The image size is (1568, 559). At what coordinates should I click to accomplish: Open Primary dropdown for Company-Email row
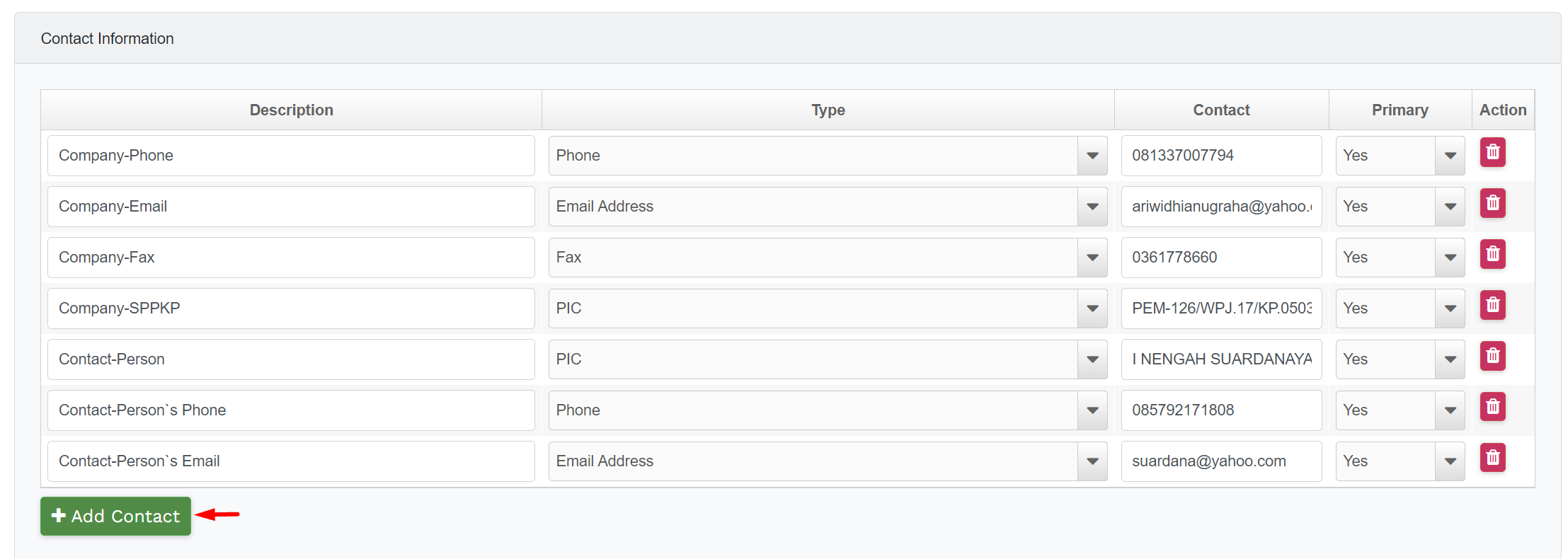(x=1400, y=207)
